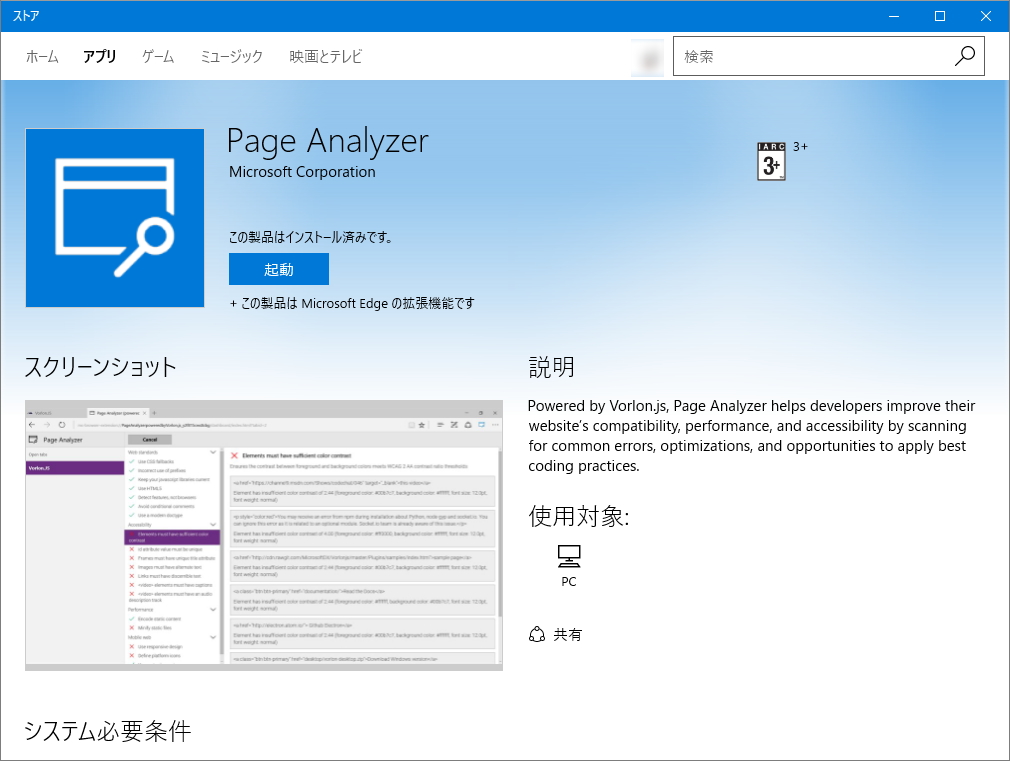View the IARC 3+ age rating badge
Viewport: 1010px width, 761px height.
(770, 161)
